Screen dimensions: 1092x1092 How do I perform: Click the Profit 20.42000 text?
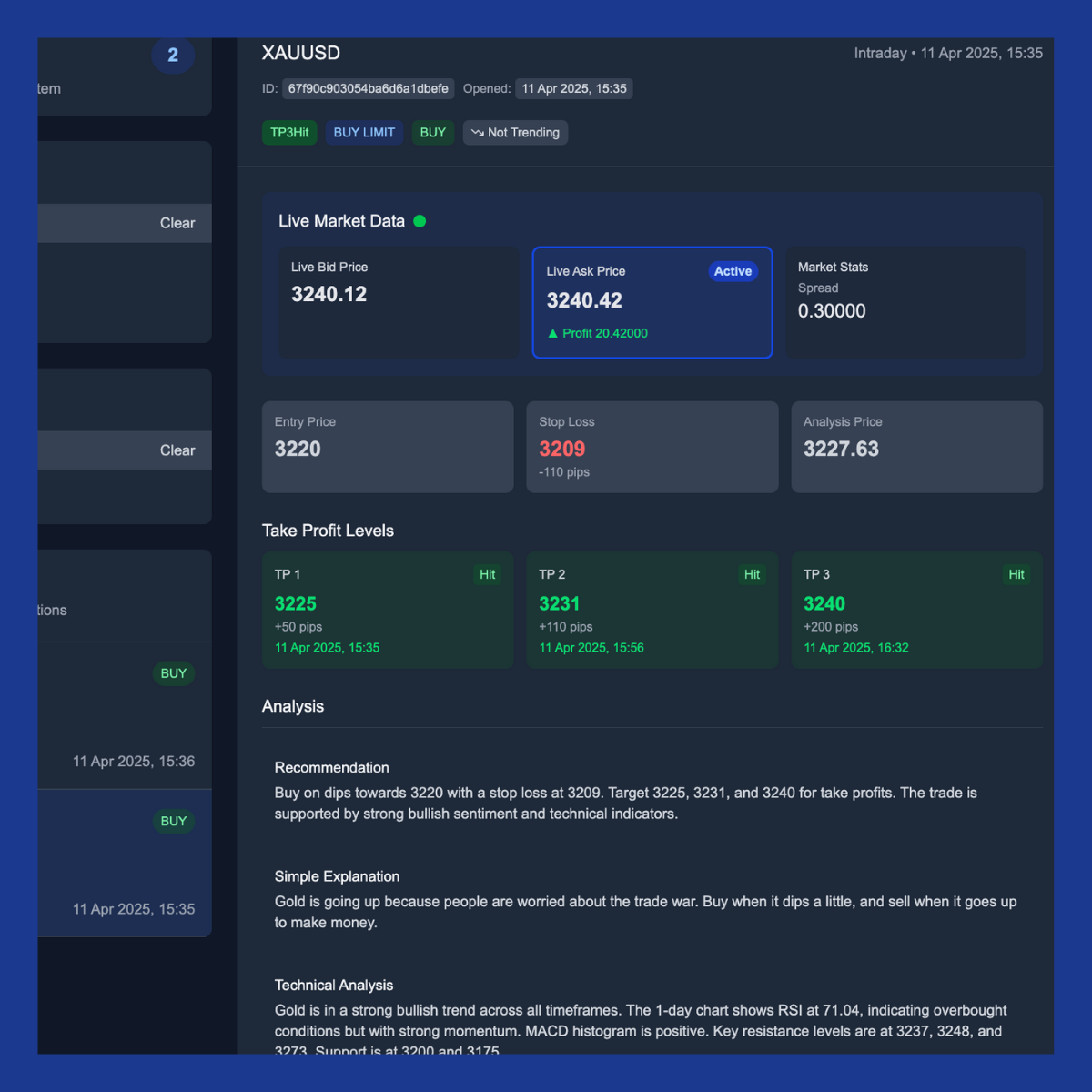[x=605, y=333]
